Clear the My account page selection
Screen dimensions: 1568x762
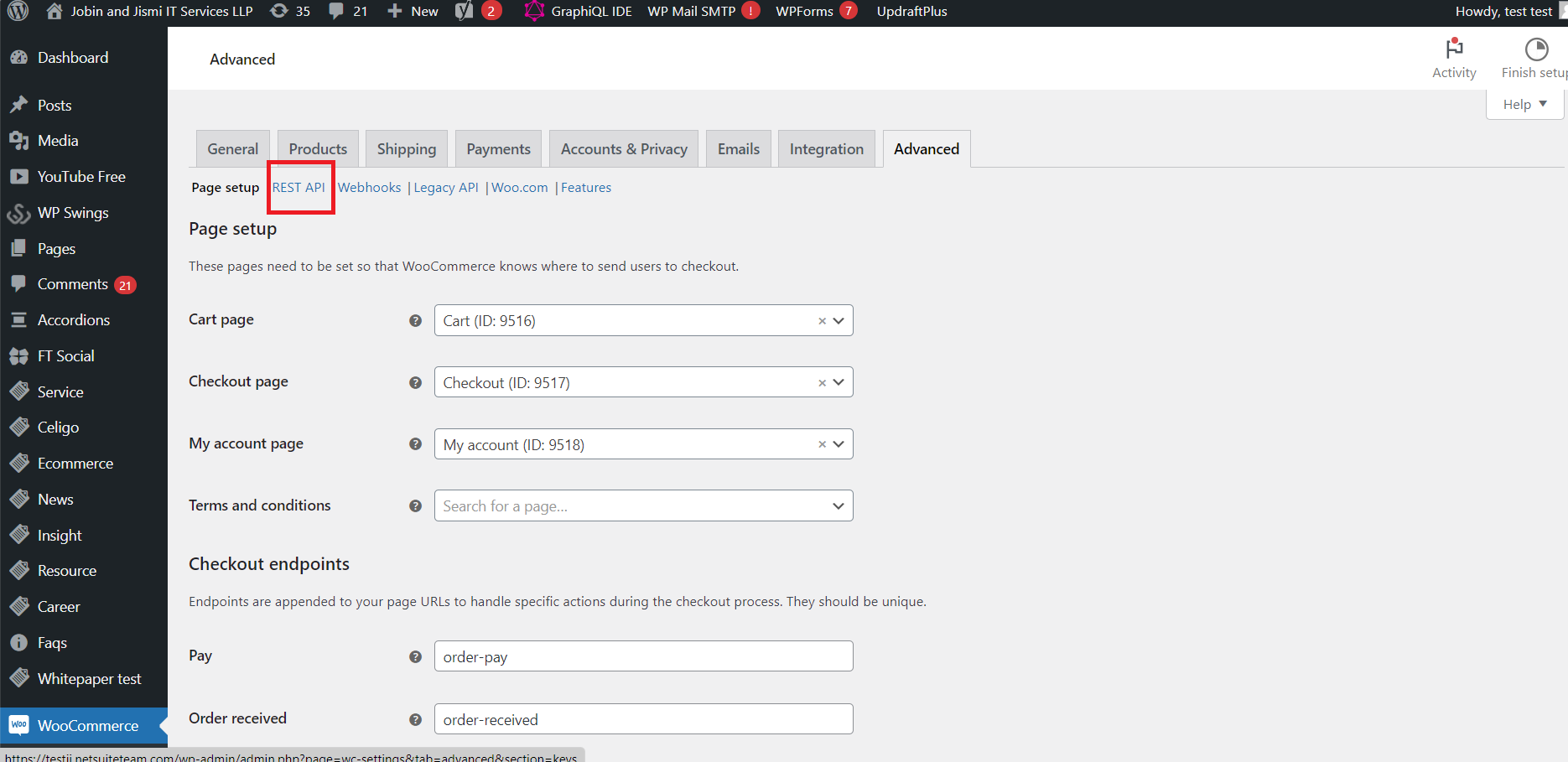(x=822, y=445)
